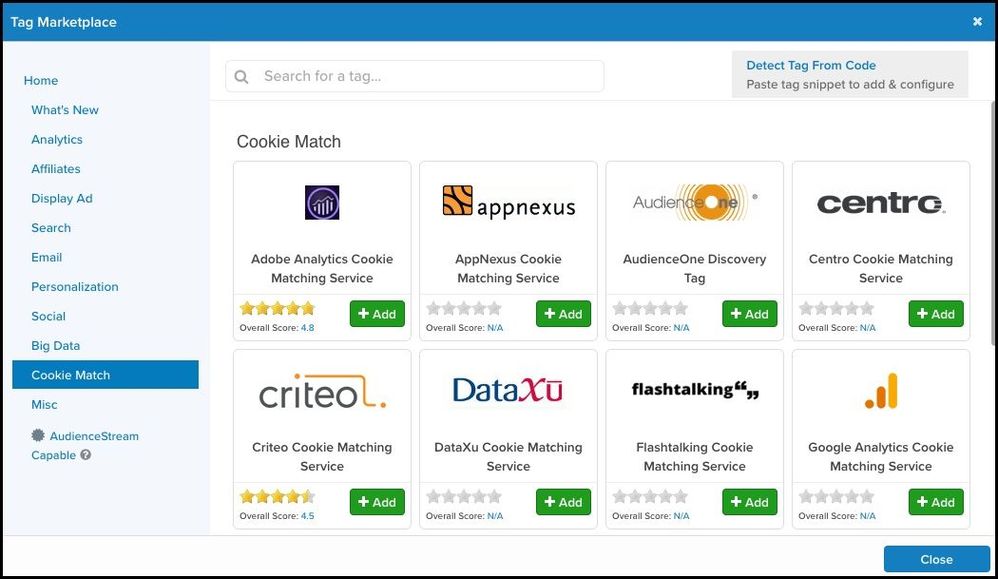Click the DataXu logo
The width and height of the screenshot is (998, 579).
click(x=508, y=390)
